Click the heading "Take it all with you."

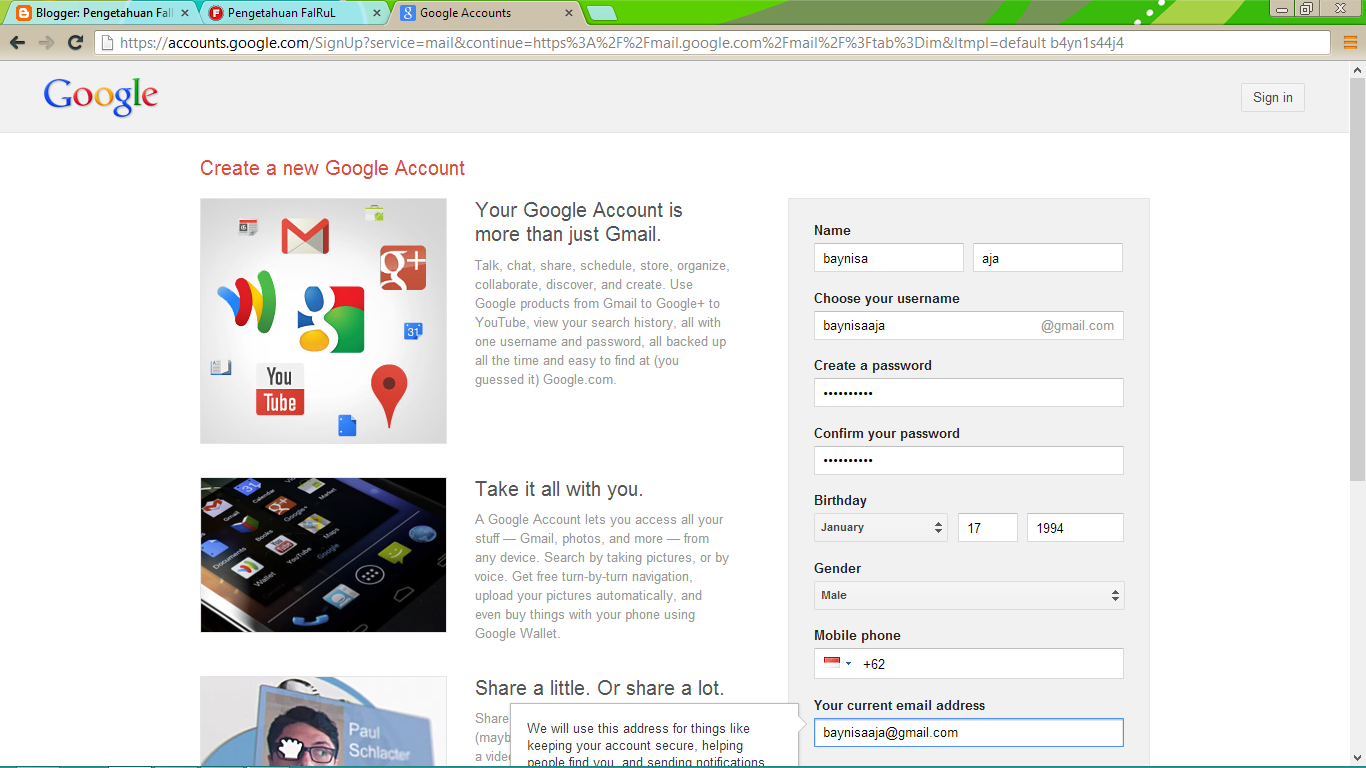[x=559, y=489]
